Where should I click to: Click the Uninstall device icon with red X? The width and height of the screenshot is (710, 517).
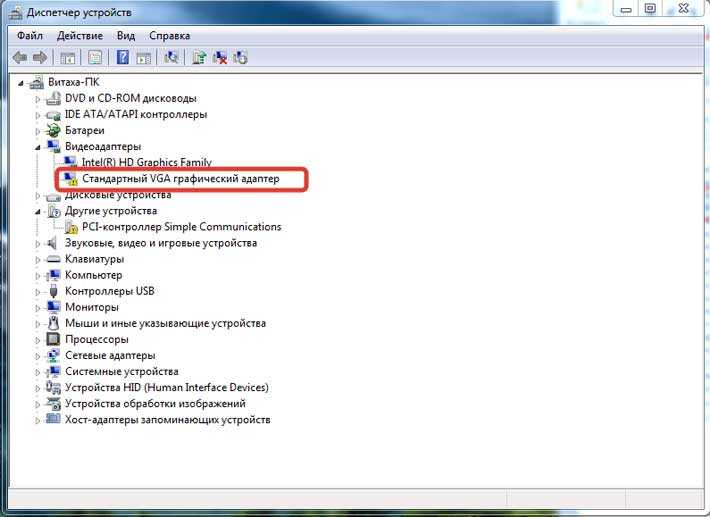point(220,57)
